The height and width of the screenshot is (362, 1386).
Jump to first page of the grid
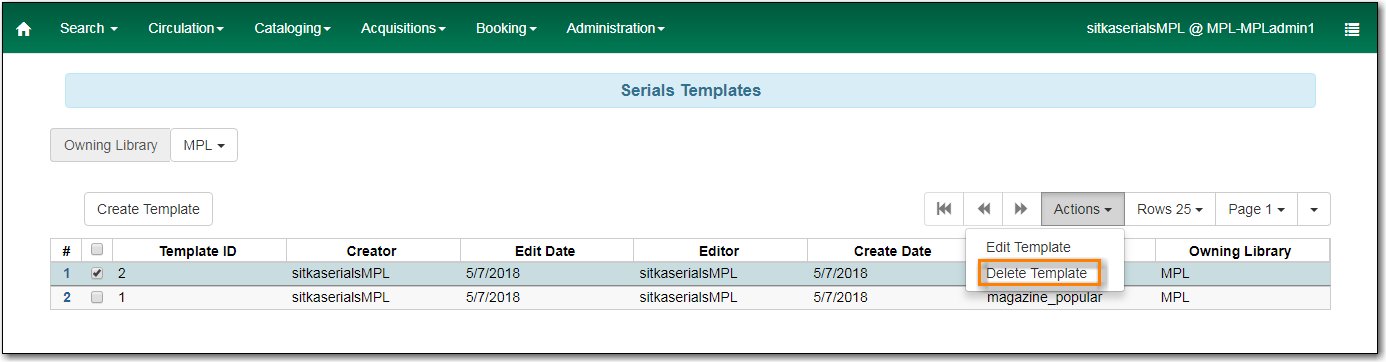click(x=944, y=209)
